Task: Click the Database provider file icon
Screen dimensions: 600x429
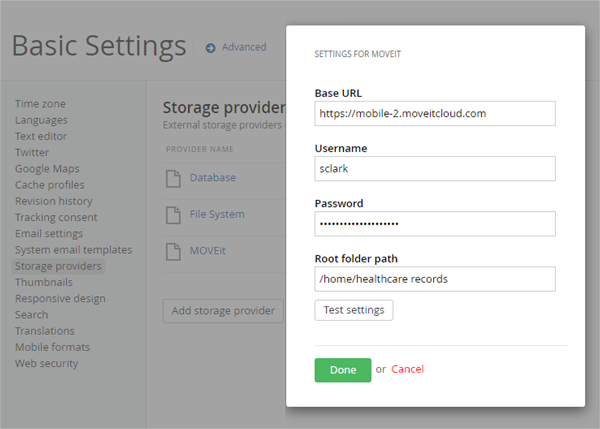Action: 171,178
